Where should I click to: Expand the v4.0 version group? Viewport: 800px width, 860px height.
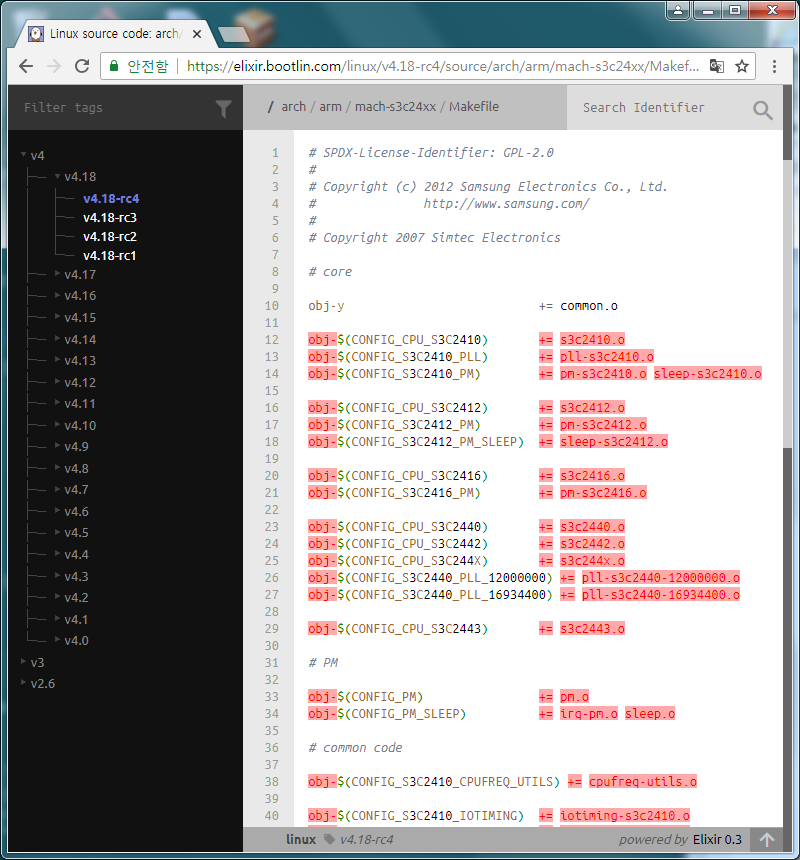point(57,640)
